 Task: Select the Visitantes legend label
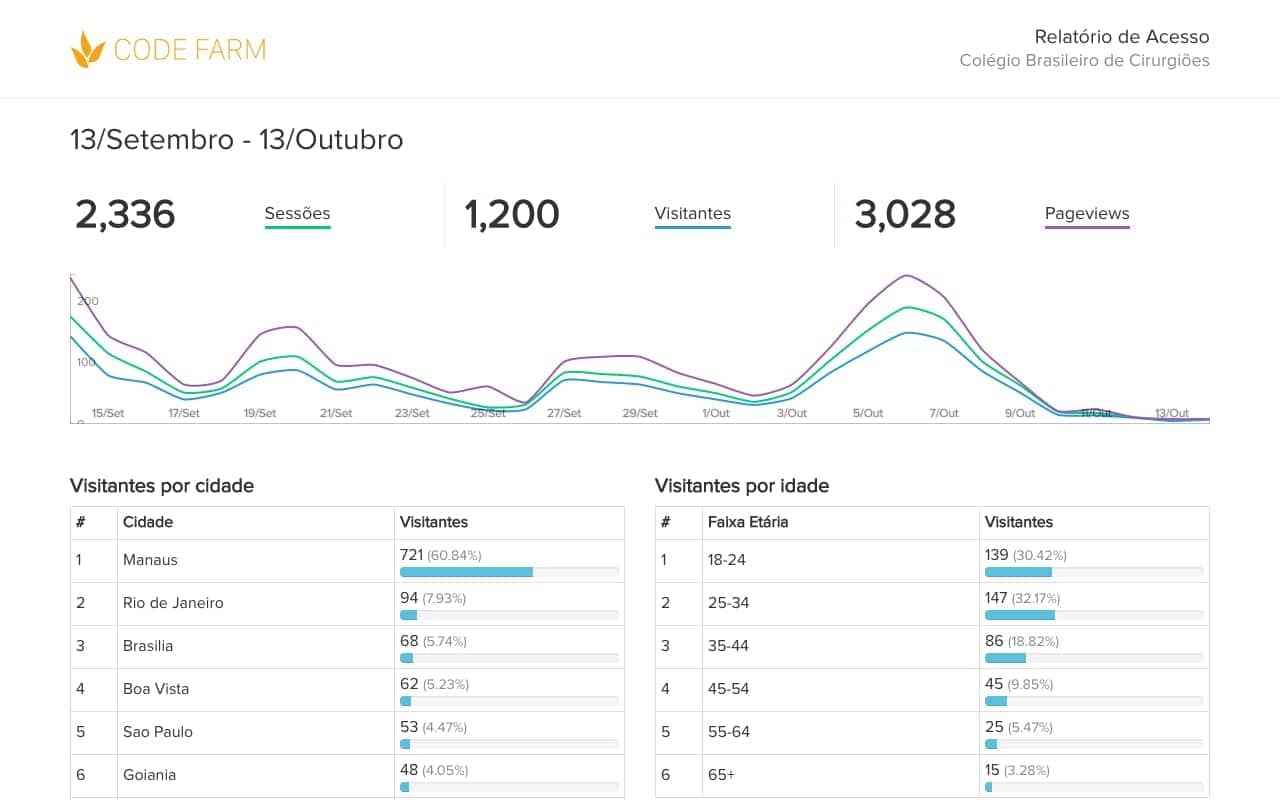tap(692, 213)
